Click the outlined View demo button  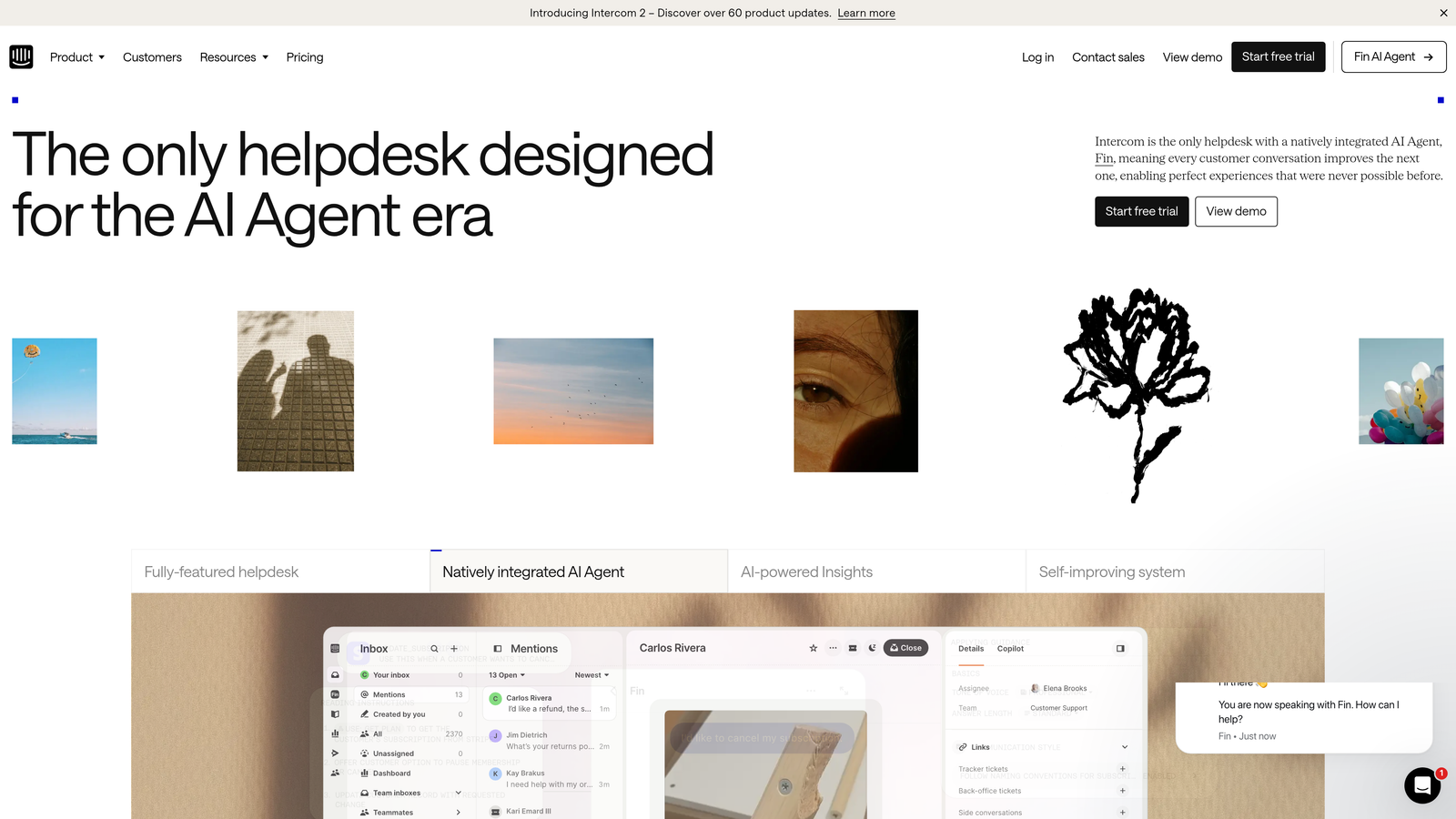point(1236,211)
